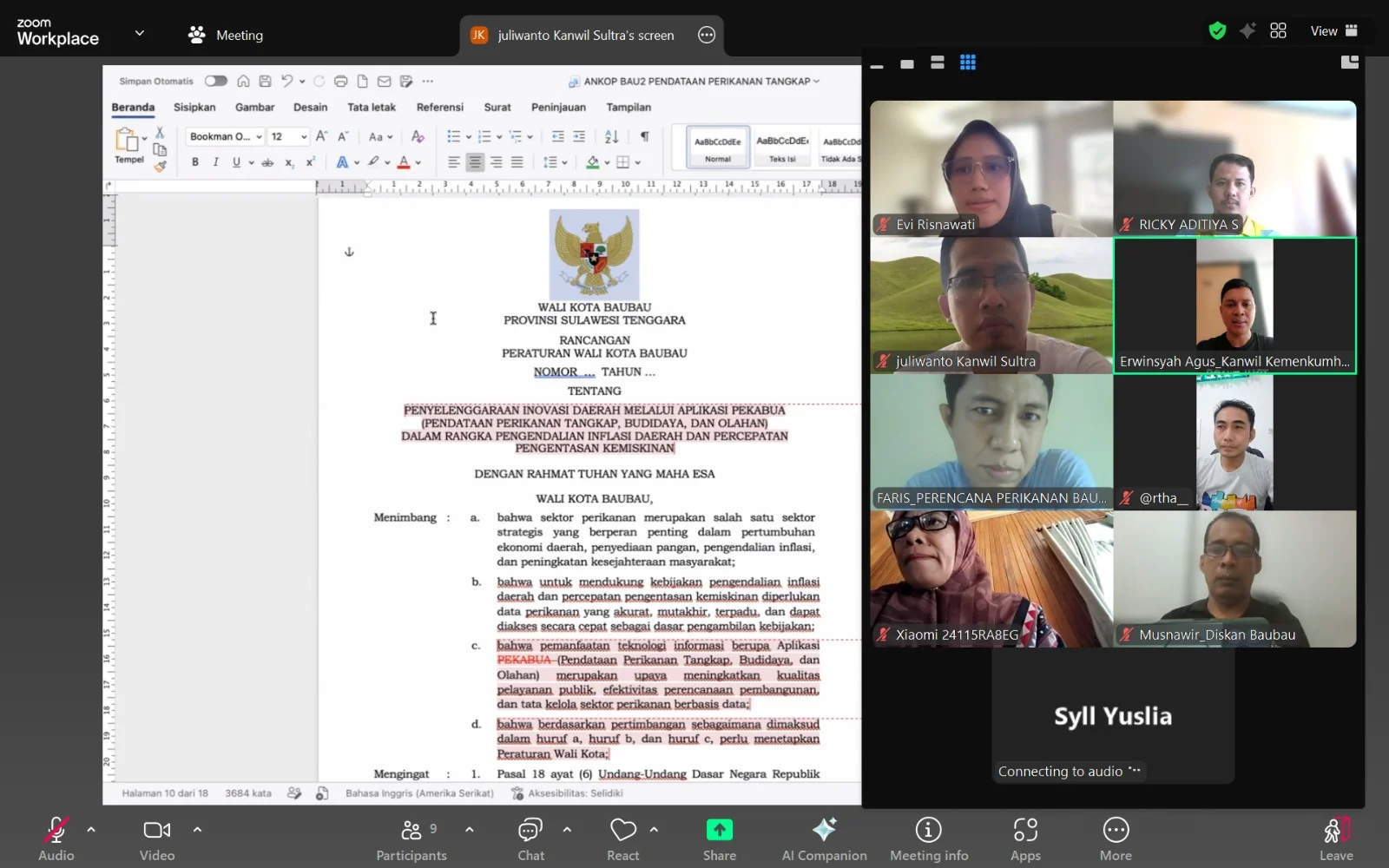Click the AI Companion sparkle icon
The width and height of the screenshot is (1389, 868).
pos(824,830)
